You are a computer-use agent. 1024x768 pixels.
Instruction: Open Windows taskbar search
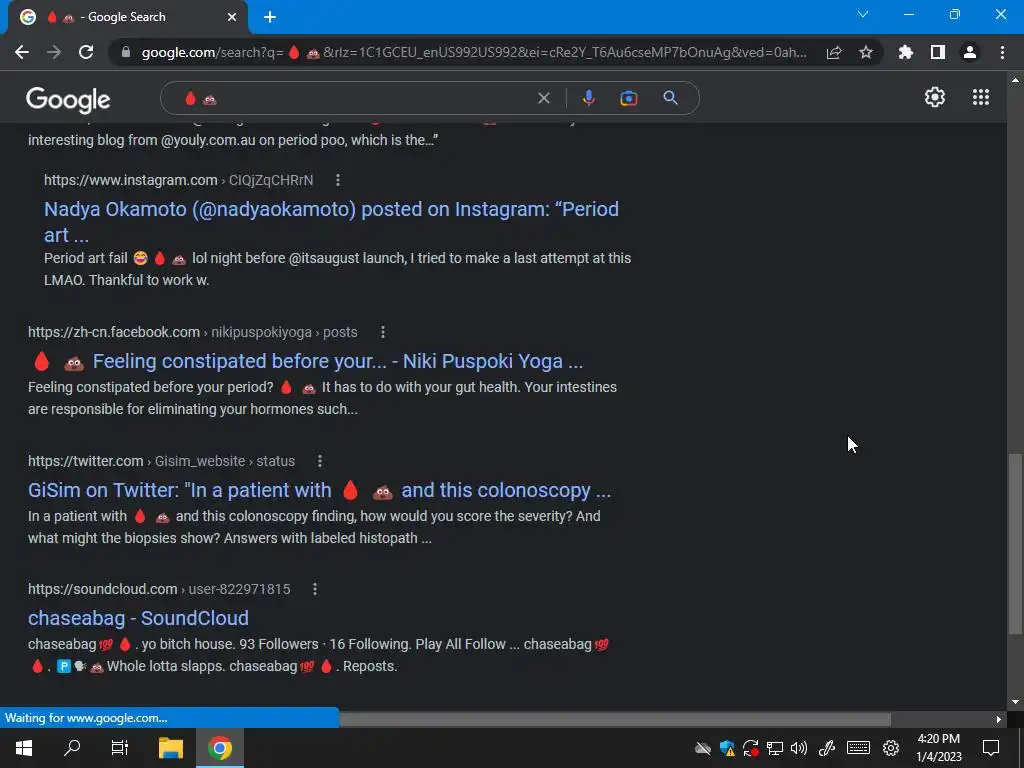[x=72, y=748]
